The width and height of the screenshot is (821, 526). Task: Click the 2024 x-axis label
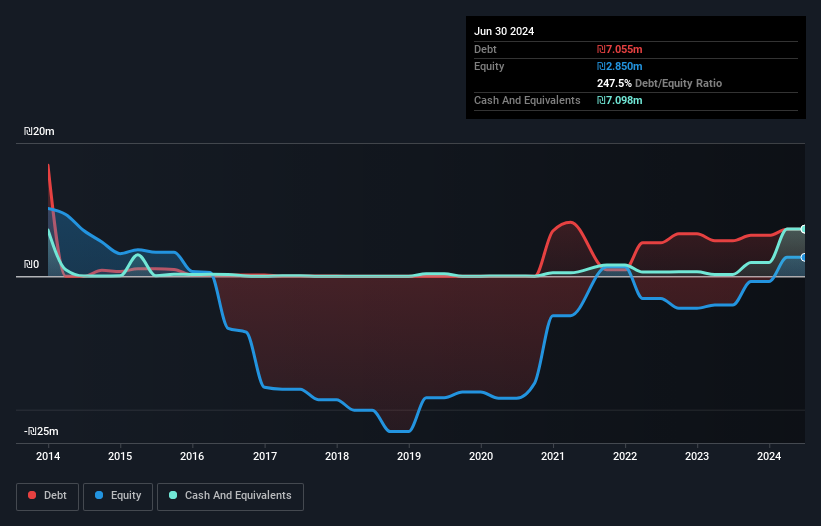pyautogui.click(x=769, y=456)
